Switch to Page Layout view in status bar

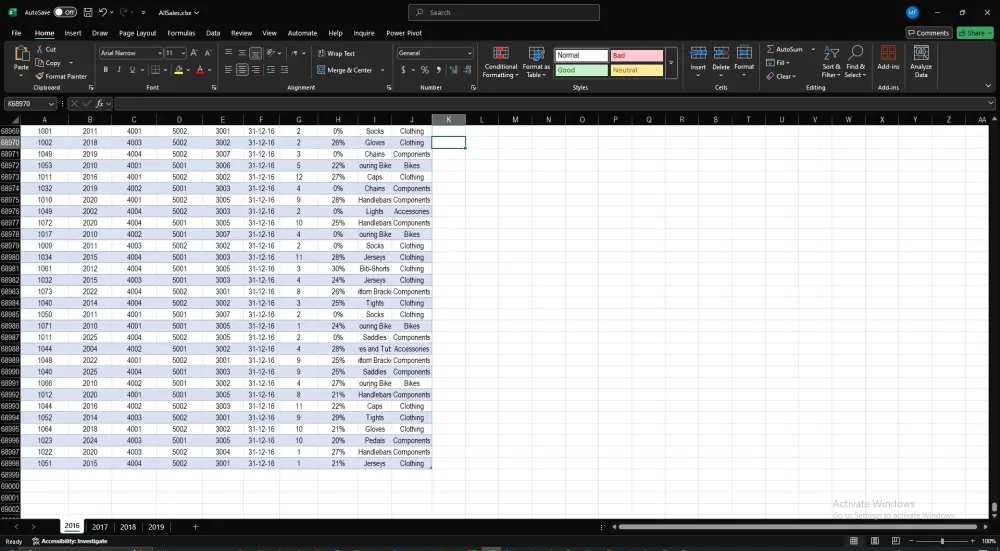click(874, 541)
